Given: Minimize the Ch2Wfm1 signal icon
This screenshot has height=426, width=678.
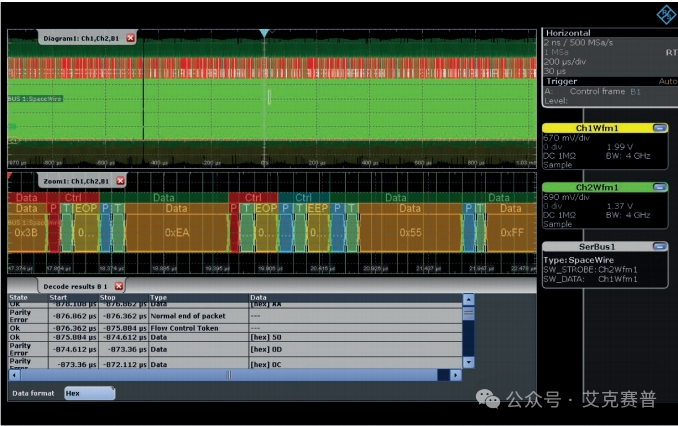Looking at the screenshot, I should (x=659, y=187).
